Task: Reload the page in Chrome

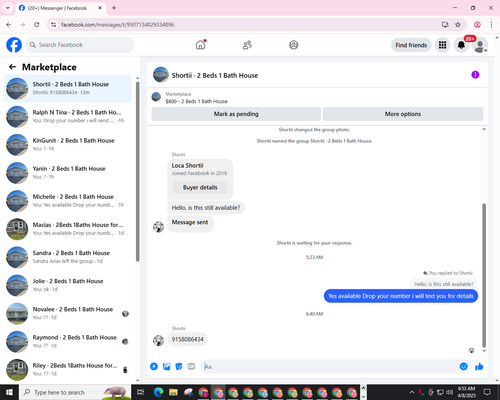Action: 37,24
